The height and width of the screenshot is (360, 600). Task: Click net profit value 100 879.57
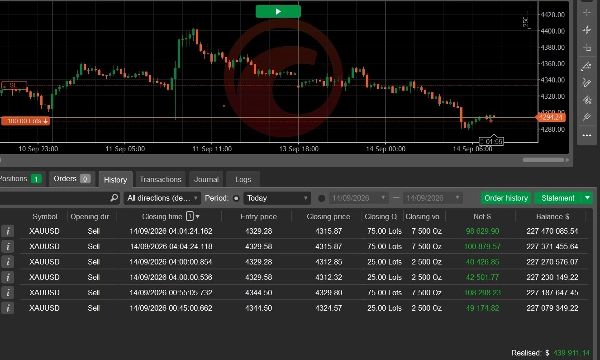pyautogui.click(x=482, y=246)
